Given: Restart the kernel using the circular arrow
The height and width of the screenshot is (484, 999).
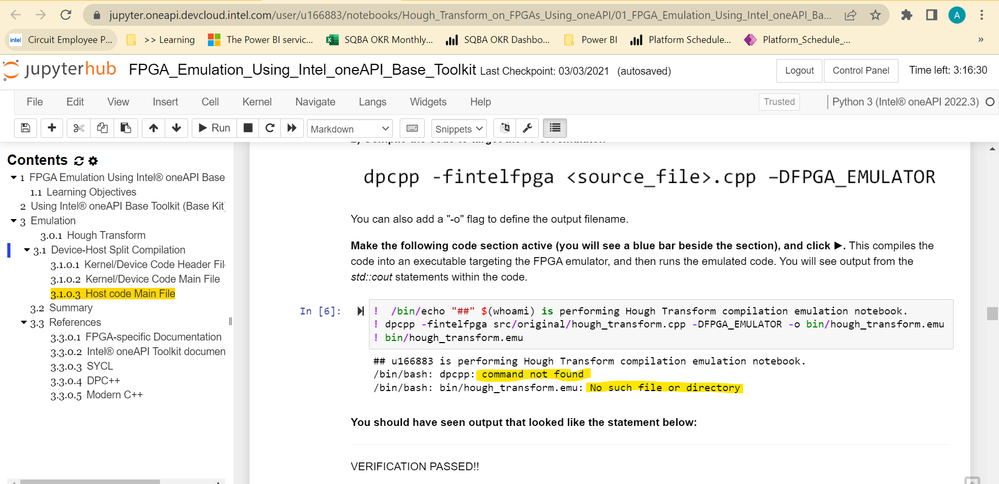Looking at the screenshot, I should 269,128.
